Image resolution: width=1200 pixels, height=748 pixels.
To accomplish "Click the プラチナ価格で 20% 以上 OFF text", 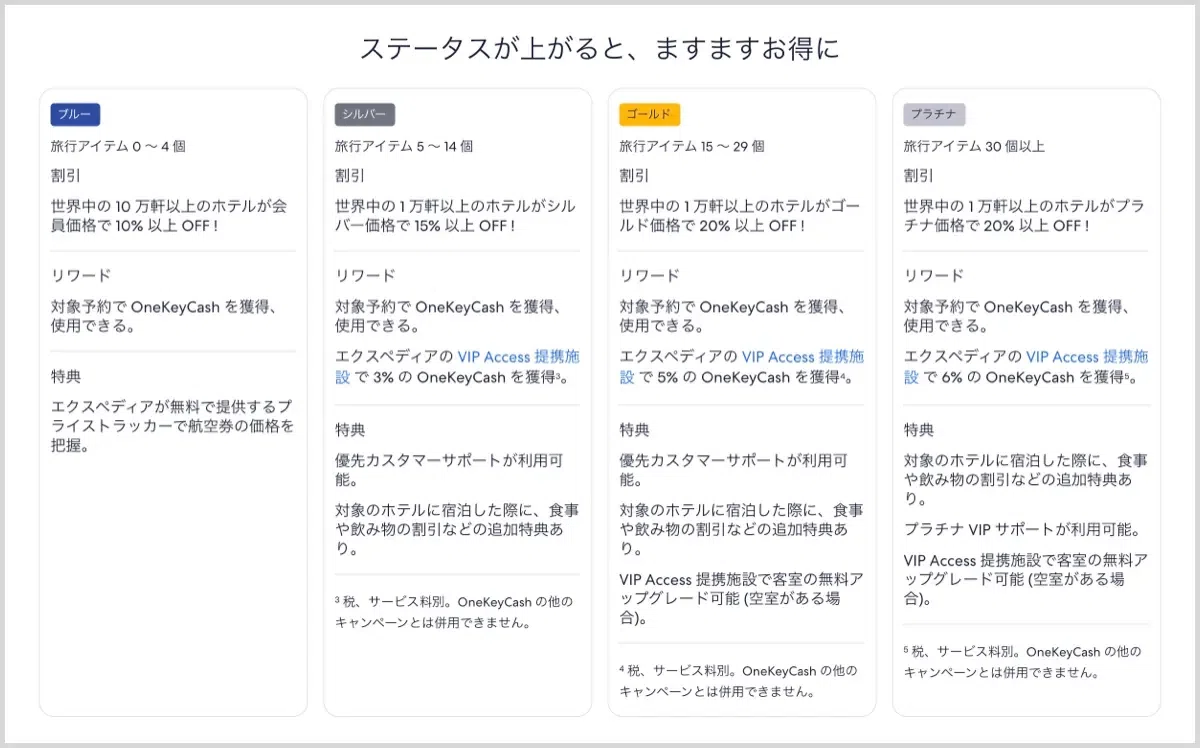I will tap(1027, 215).
